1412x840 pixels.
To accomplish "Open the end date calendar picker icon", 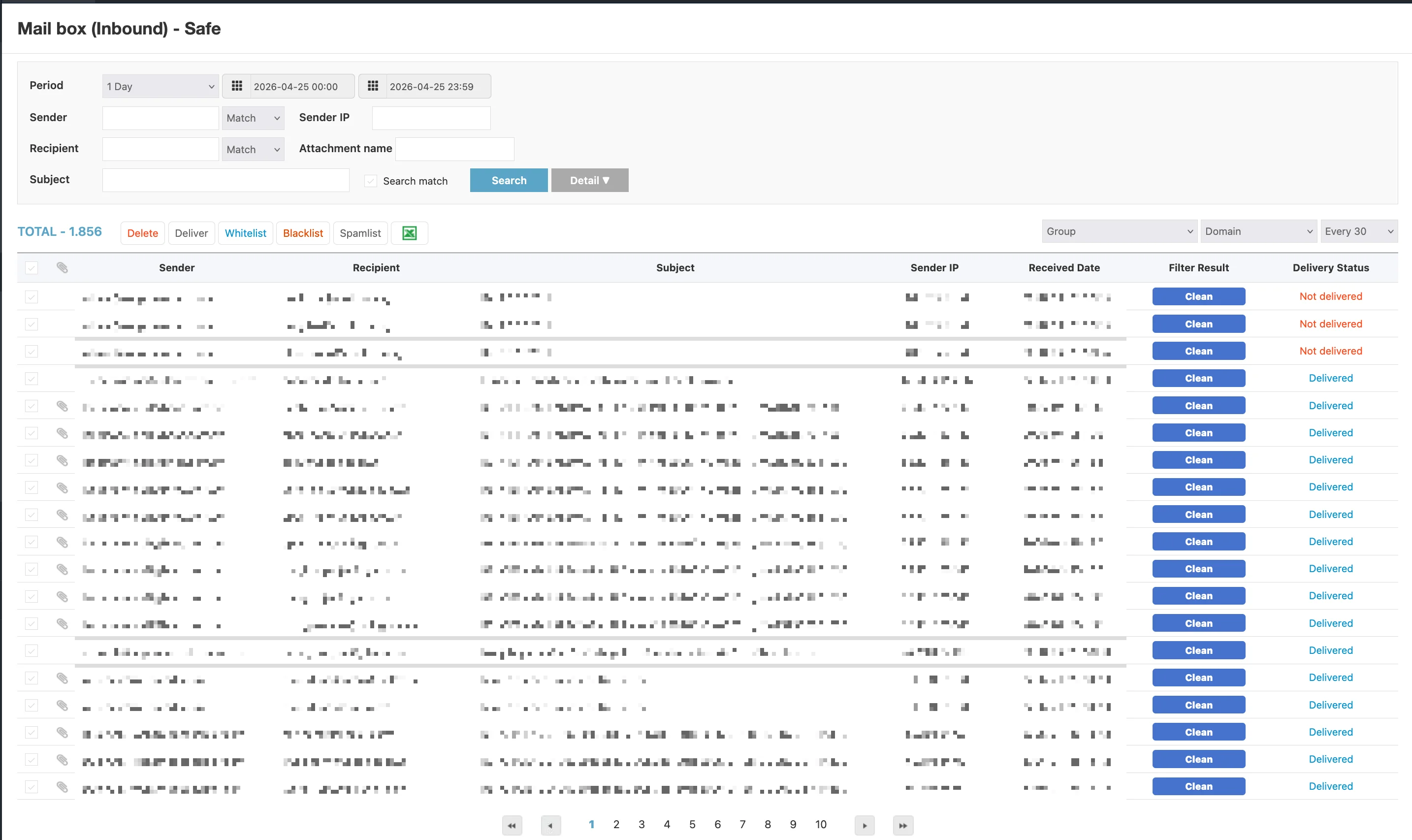I will click(x=373, y=86).
